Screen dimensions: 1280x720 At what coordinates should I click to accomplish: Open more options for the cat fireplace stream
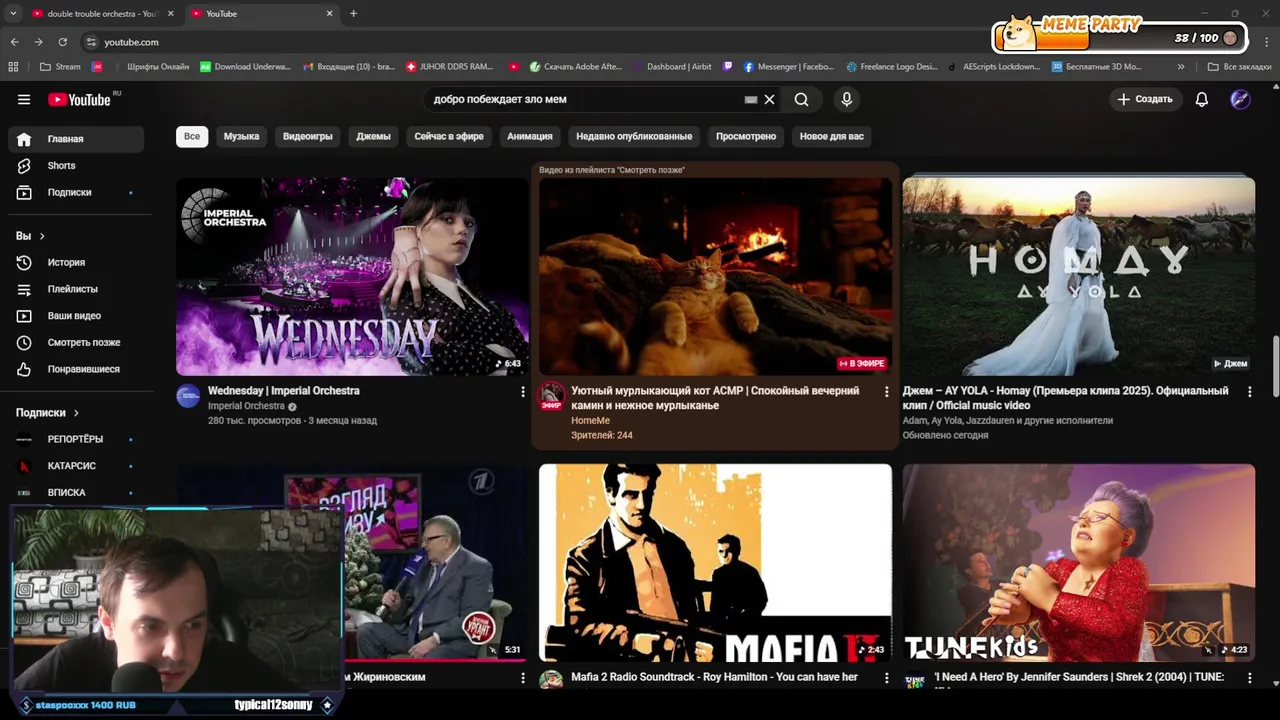coord(886,392)
